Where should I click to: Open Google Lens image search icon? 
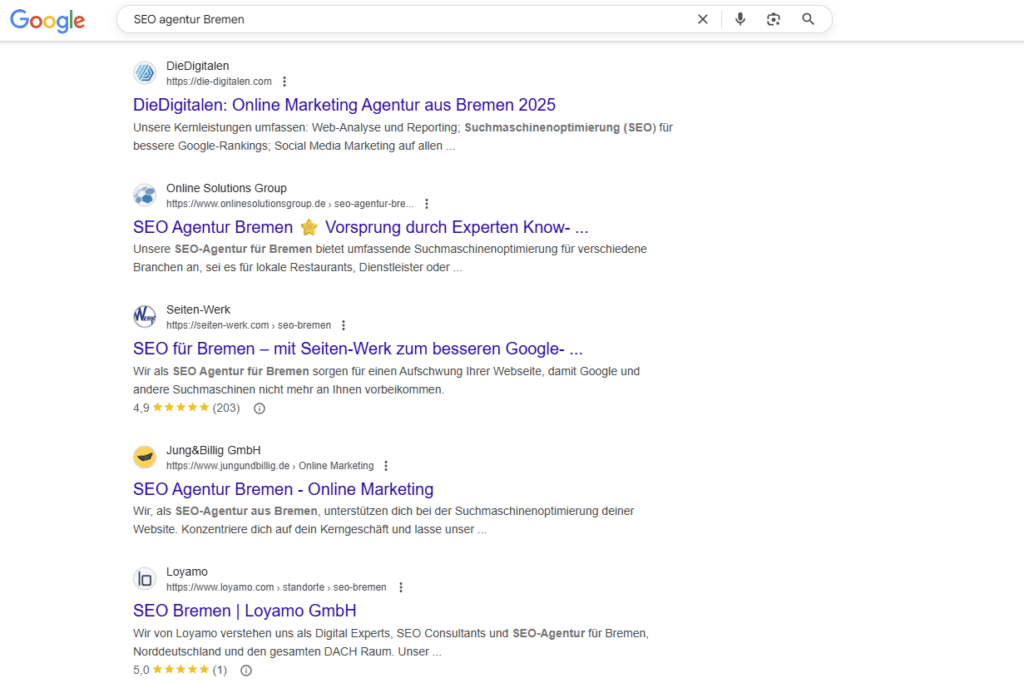pos(774,20)
